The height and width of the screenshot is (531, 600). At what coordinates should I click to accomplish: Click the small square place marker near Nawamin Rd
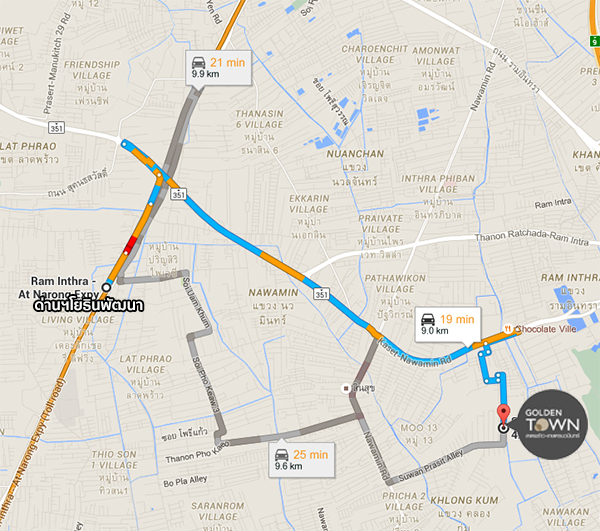click(x=346, y=389)
